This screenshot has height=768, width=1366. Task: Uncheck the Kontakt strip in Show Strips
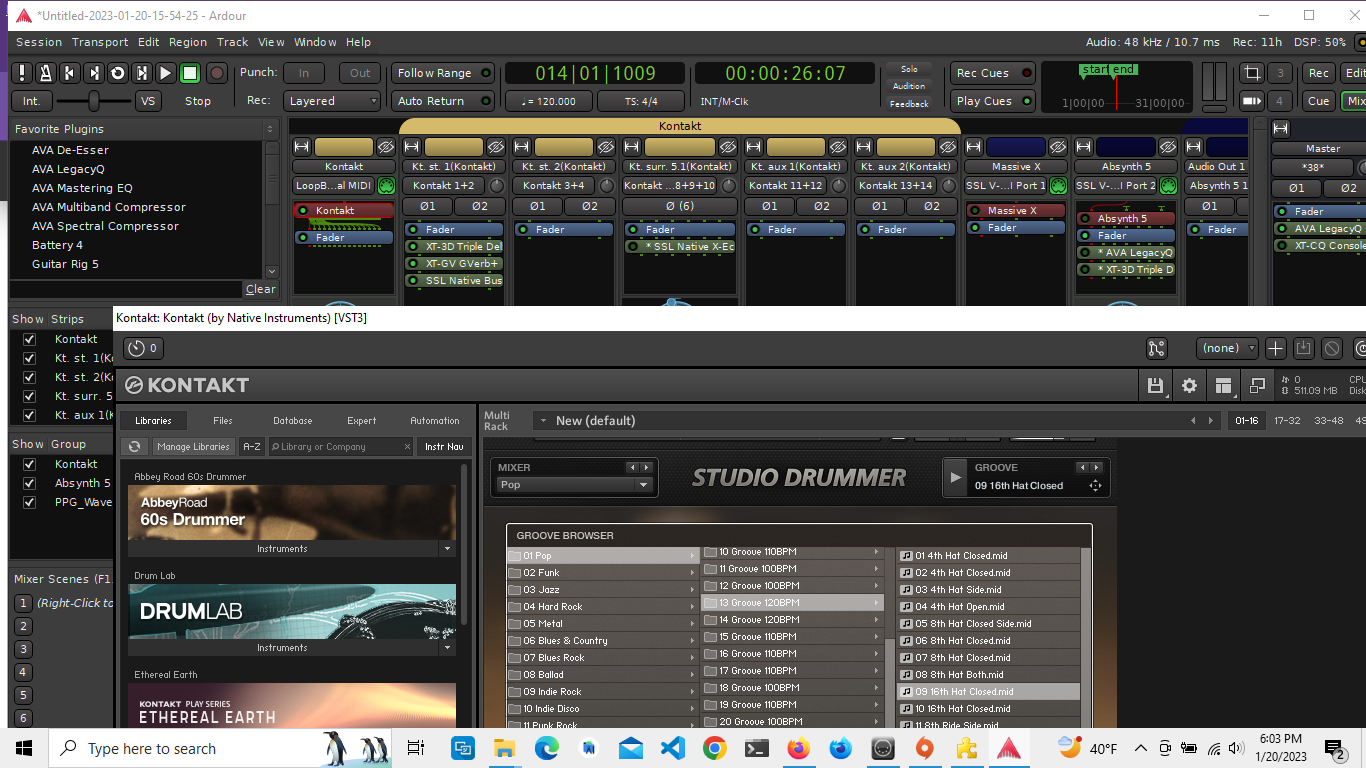29,339
